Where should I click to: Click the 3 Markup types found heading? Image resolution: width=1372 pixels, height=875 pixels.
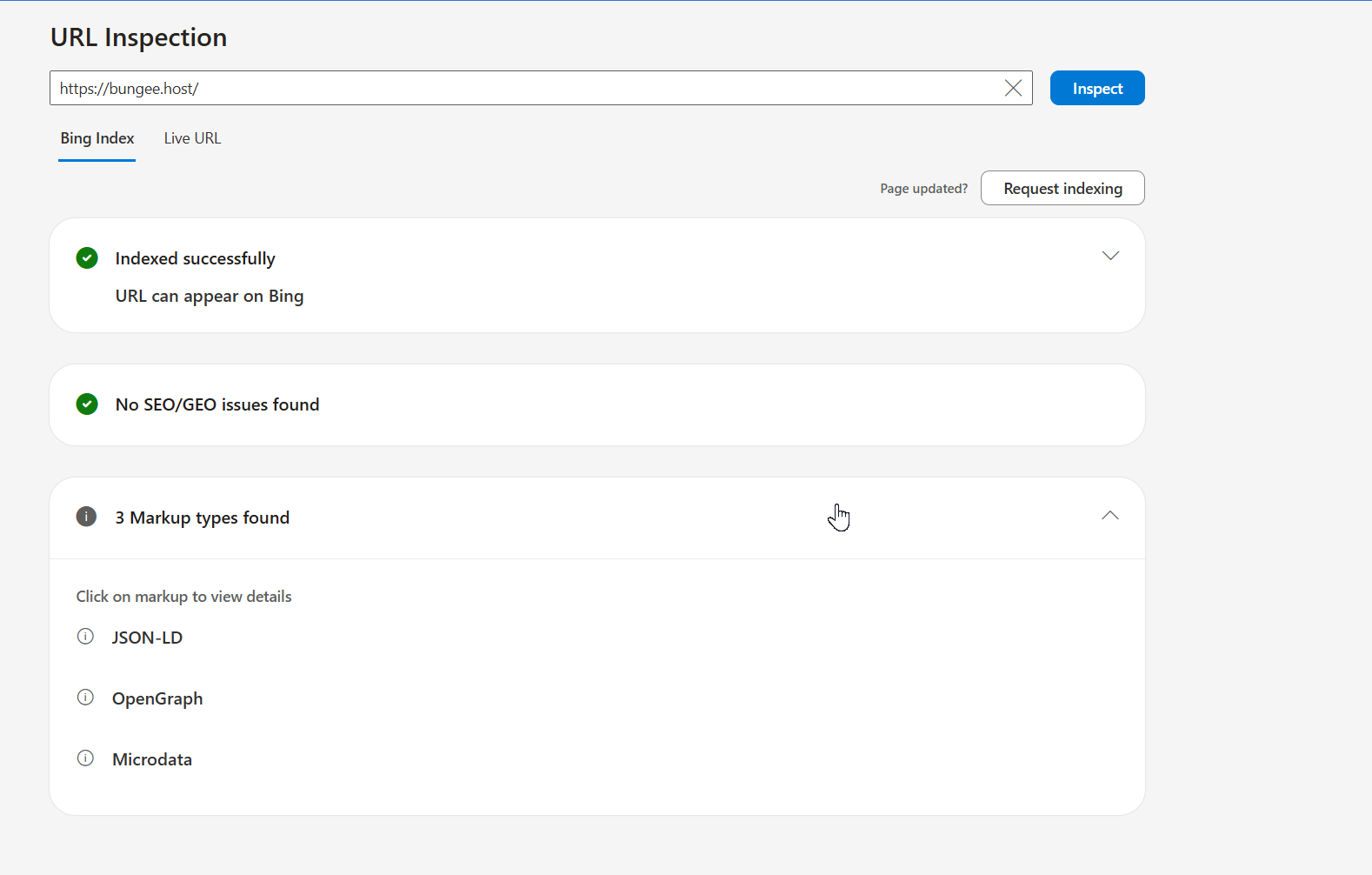tap(202, 518)
